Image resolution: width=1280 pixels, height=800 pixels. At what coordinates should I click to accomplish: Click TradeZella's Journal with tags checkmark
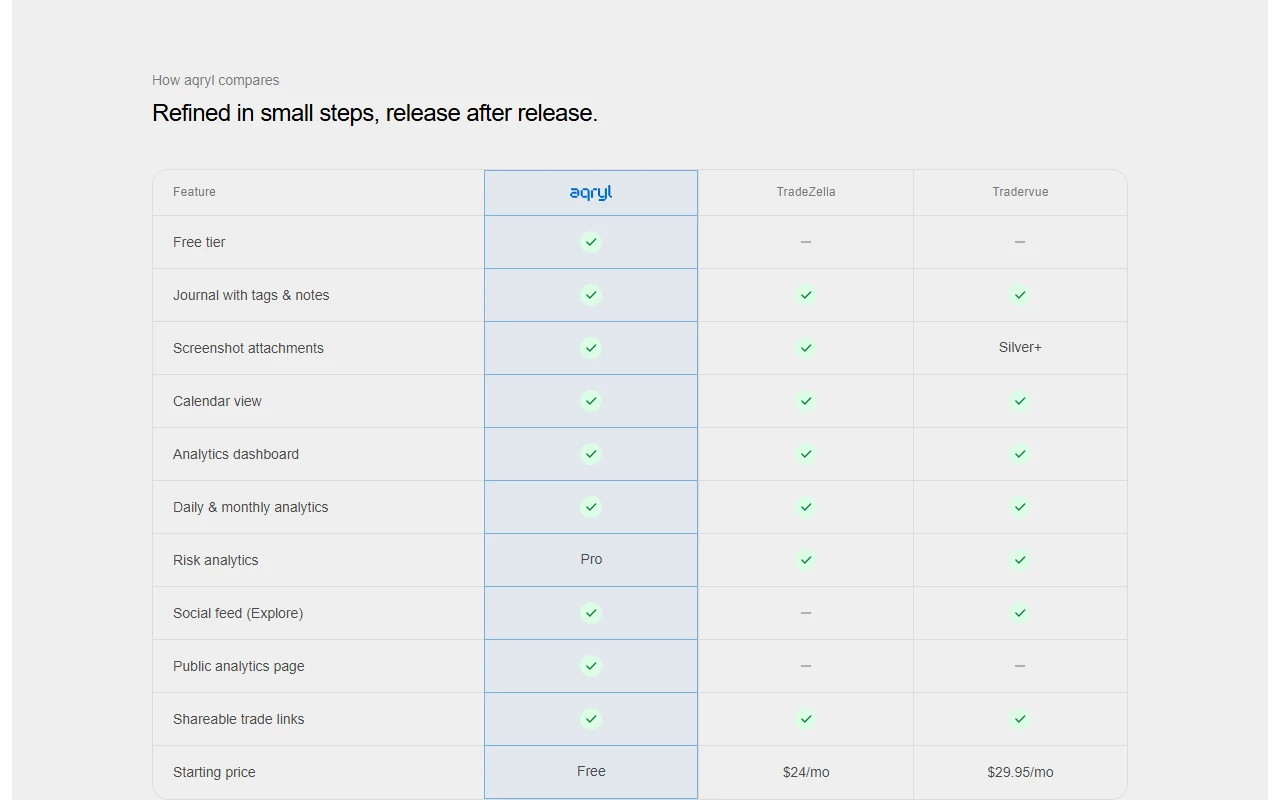[x=806, y=295]
